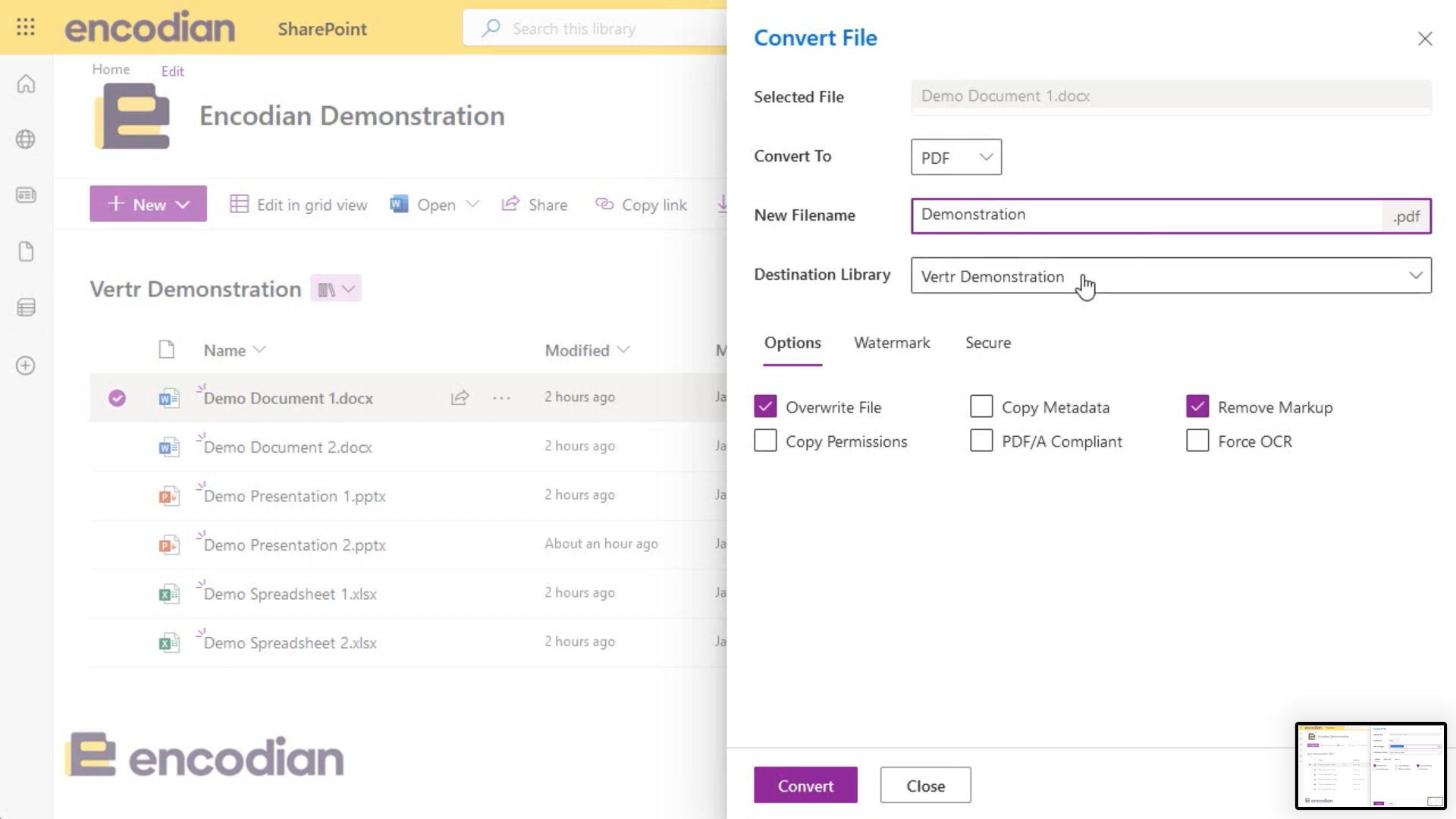Image resolution: width=1456 pixels, height=819 pixels.
Task: Click the Close button at panel bottom
Action: 925,785
